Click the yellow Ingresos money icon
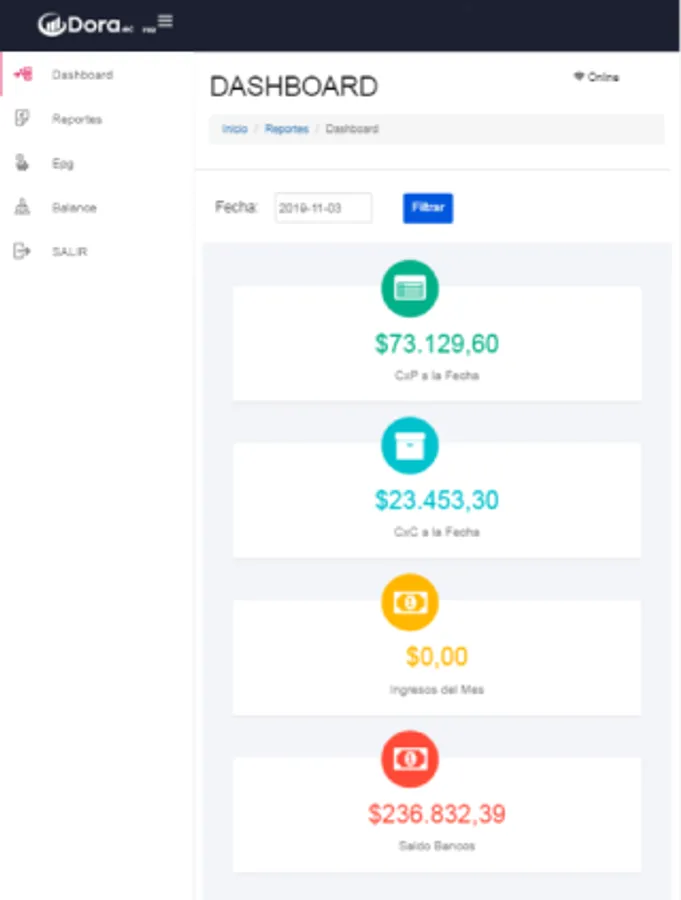This screenshot has height=900, width=681. (409, 602)
